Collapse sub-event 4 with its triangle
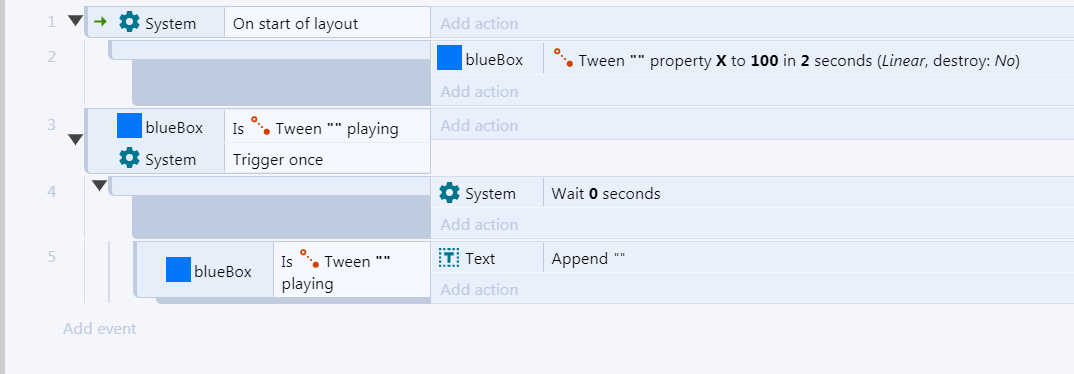 tap(100, 185)
